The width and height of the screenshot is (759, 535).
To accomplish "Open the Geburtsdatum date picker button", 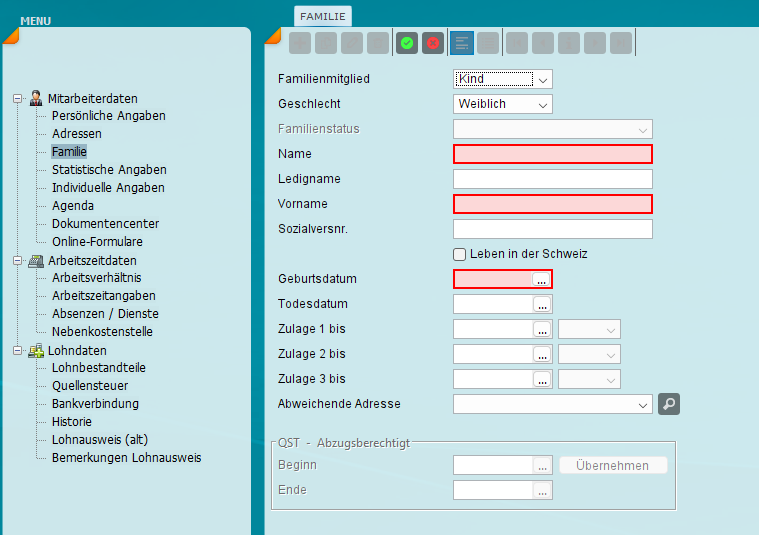I will [541, 279].
